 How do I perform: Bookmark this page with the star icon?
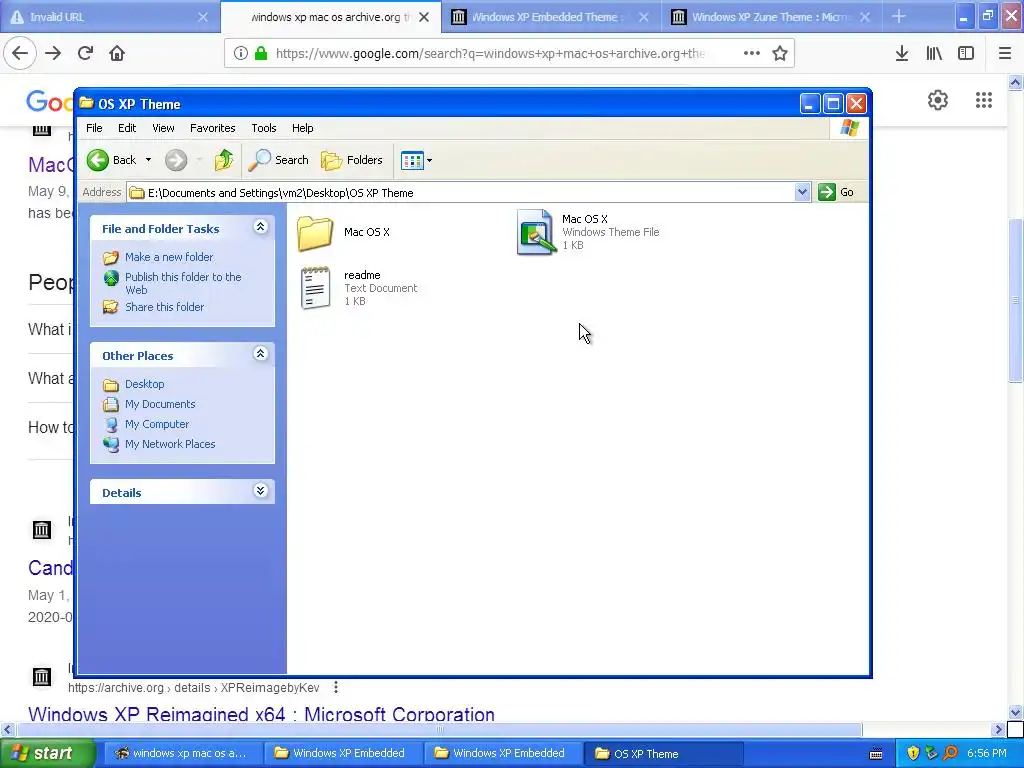click(780, 54)
